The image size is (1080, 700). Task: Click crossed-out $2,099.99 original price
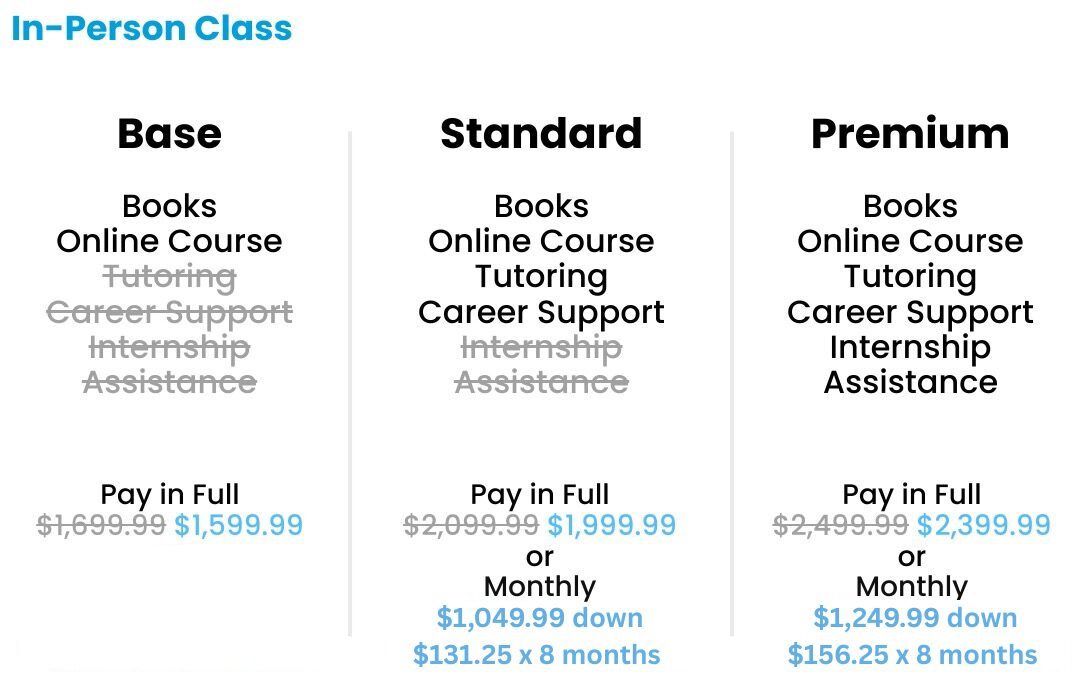coord(471,525)
